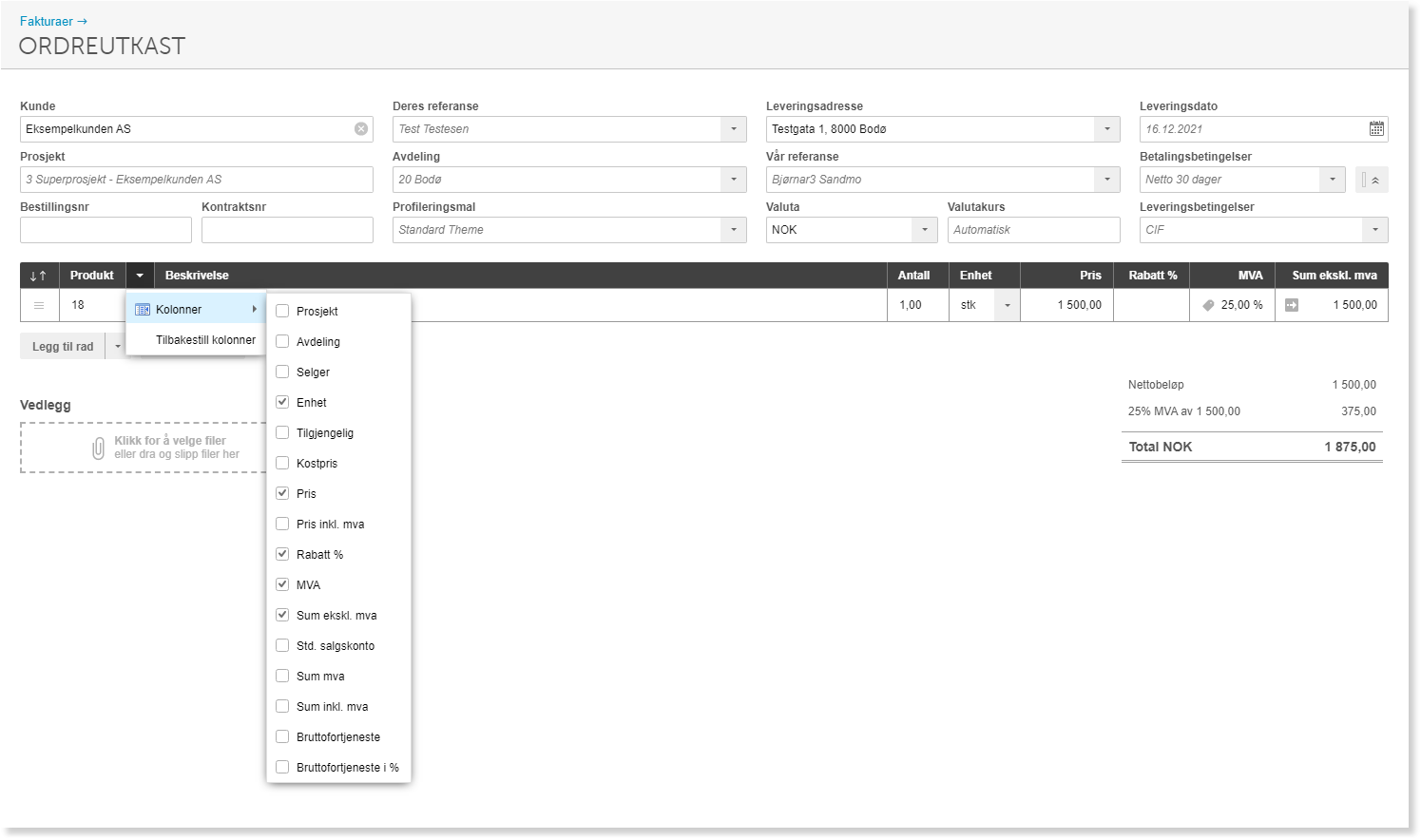This screenshot has width=1421, height=840.
Task: Grab the drag handle icon on row 18
Action: (39, 305)
